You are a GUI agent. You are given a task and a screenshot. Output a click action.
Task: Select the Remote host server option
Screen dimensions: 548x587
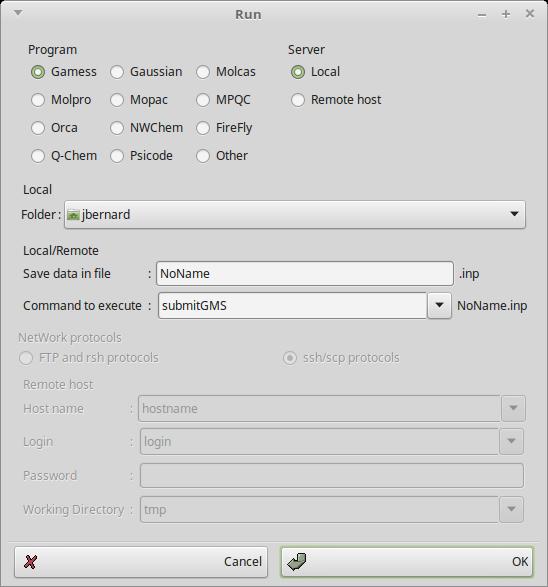[336, 100]
